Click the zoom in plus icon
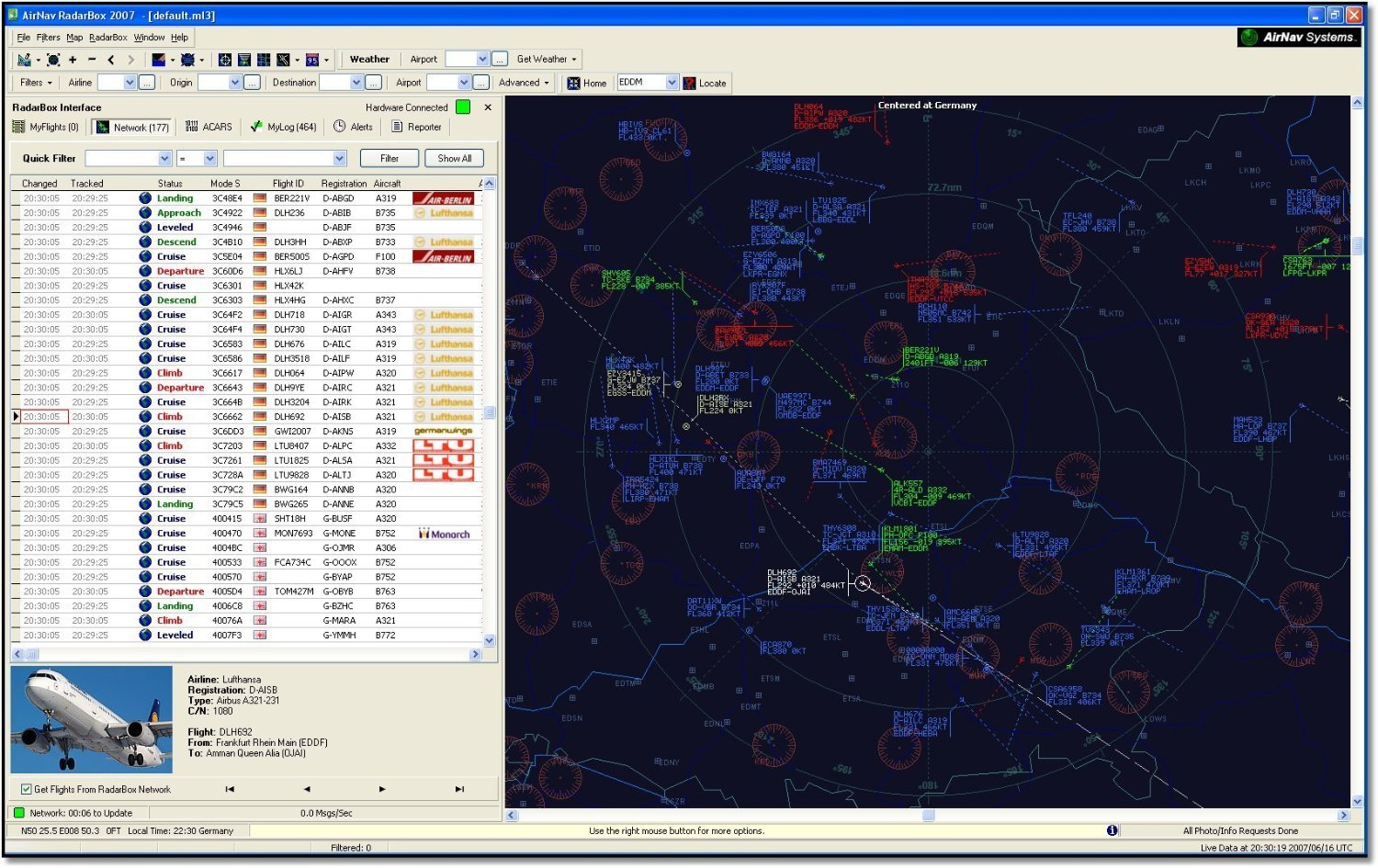This screenshot has width=1378, height=868. (x=73, y=60)
